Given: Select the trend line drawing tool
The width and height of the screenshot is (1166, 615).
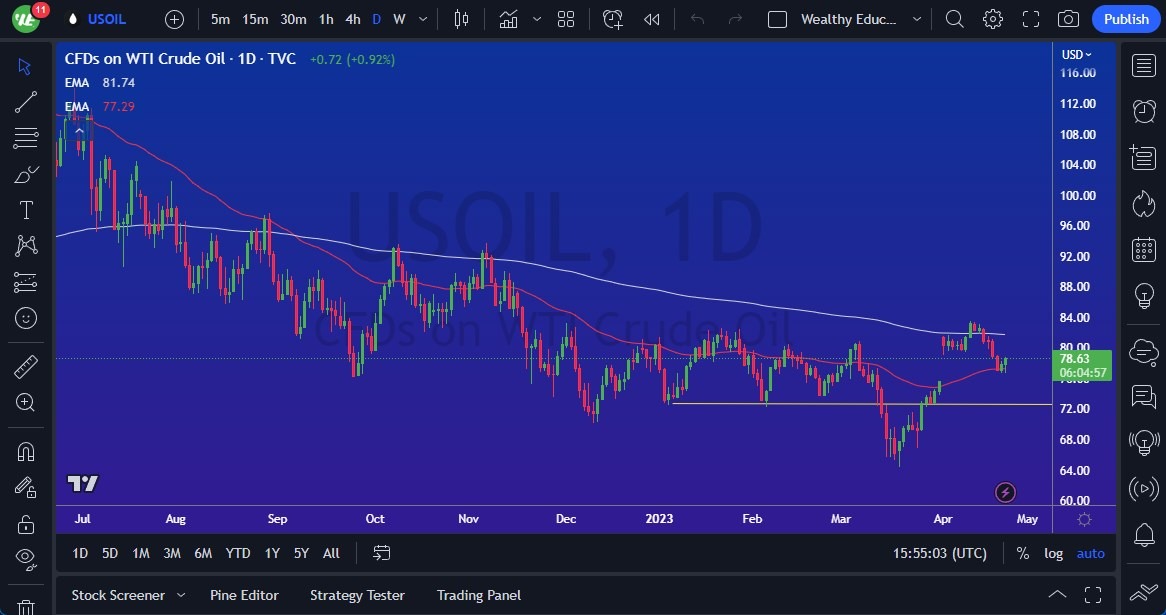Looking at the screenshot, I should [x=26, y=102].
